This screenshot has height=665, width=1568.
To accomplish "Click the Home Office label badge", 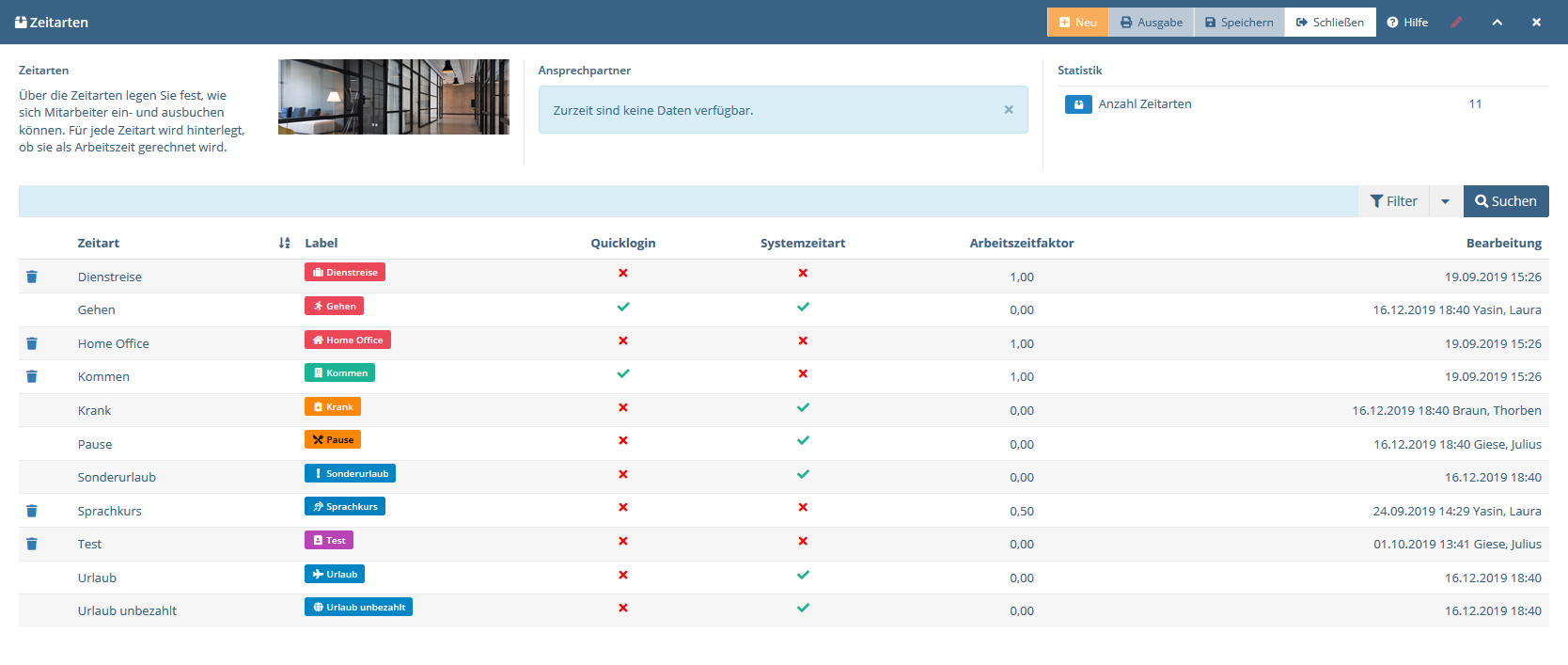I will click(348, 340).
